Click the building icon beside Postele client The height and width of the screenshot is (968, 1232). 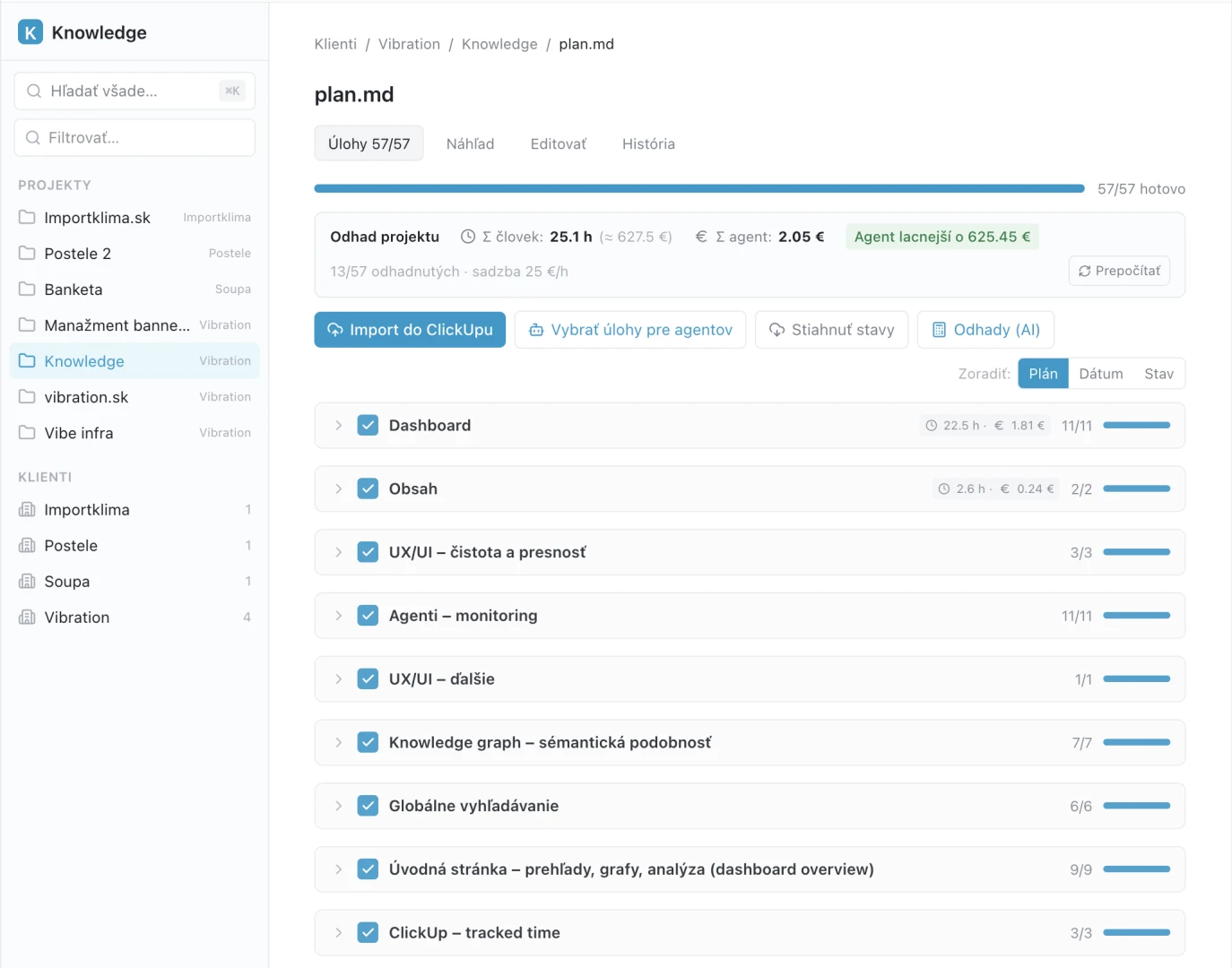(27, 545)
